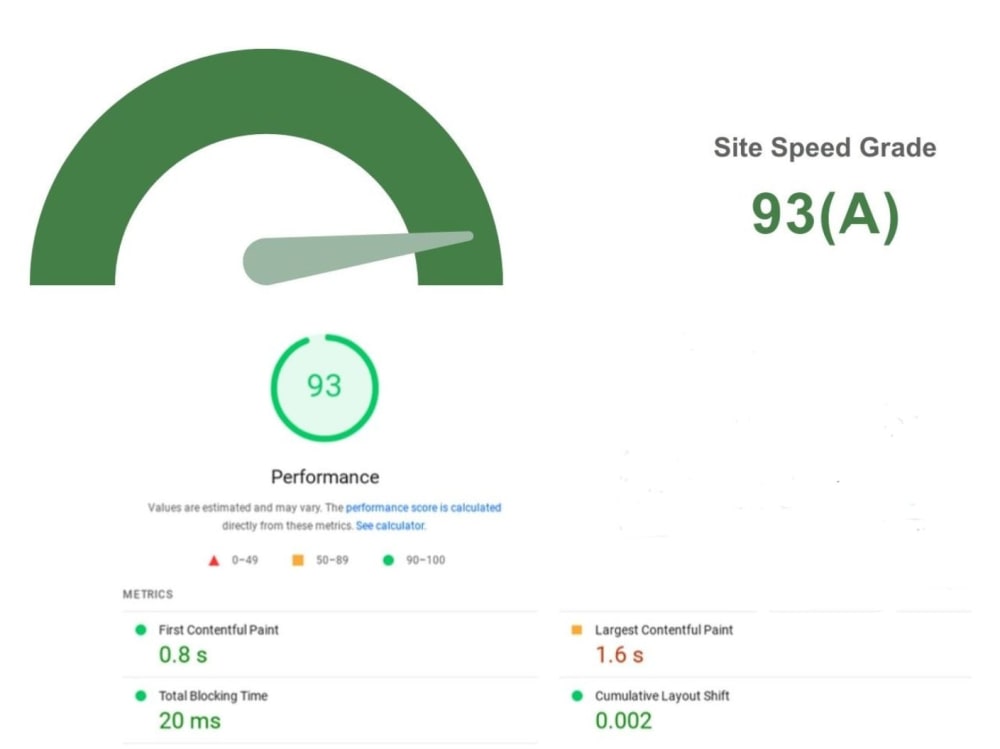Select the 'Cumulative Layout Shift' metric label
Screen dimensions: 1000x749
(x=662, y=695)
